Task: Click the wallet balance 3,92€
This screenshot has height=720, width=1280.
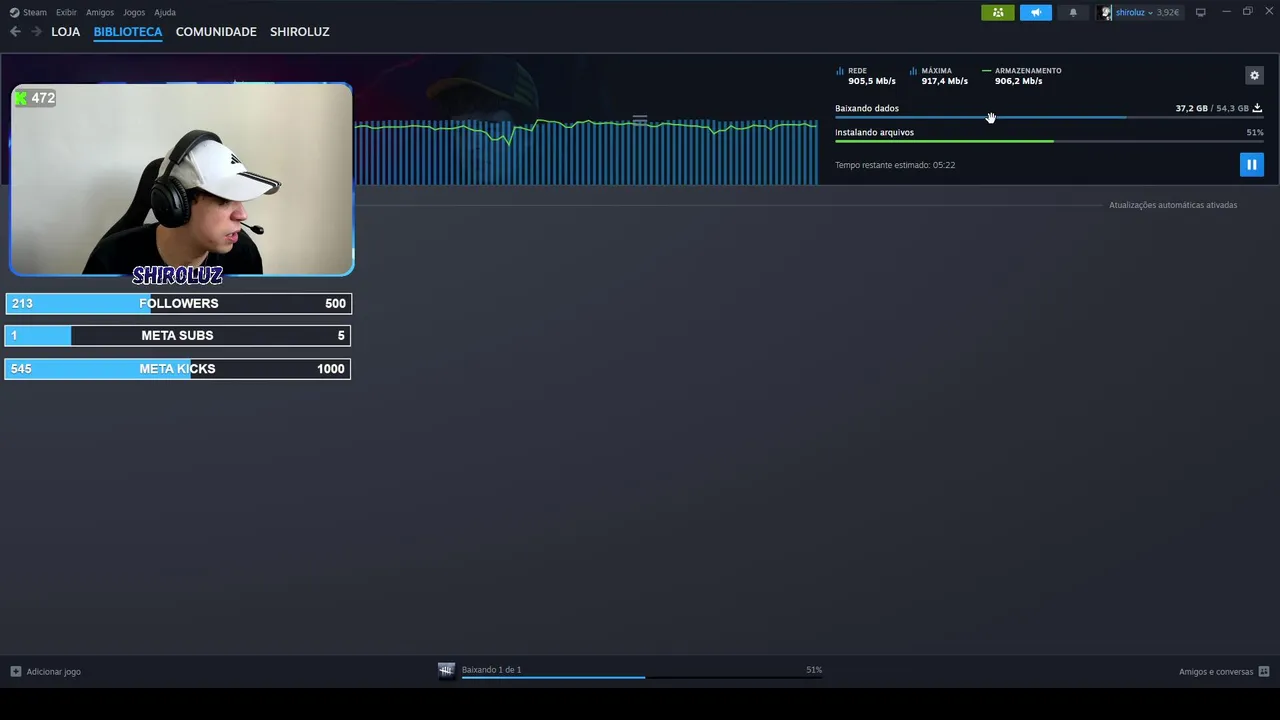Action: point(1168,12)
